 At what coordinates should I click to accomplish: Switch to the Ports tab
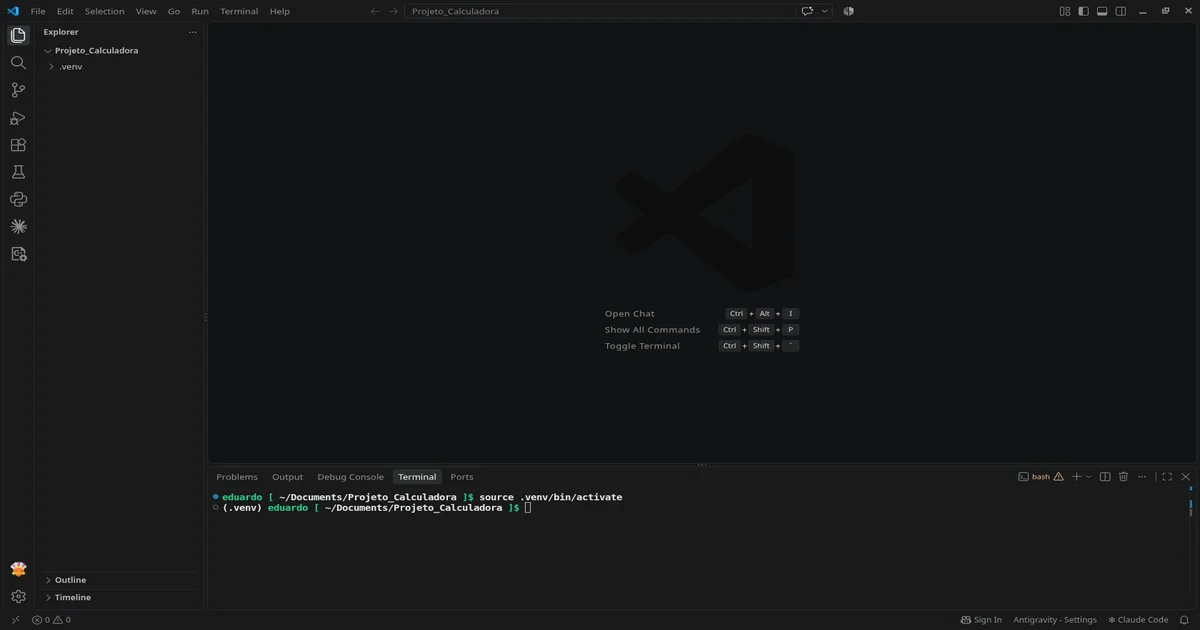coord(462,477)
